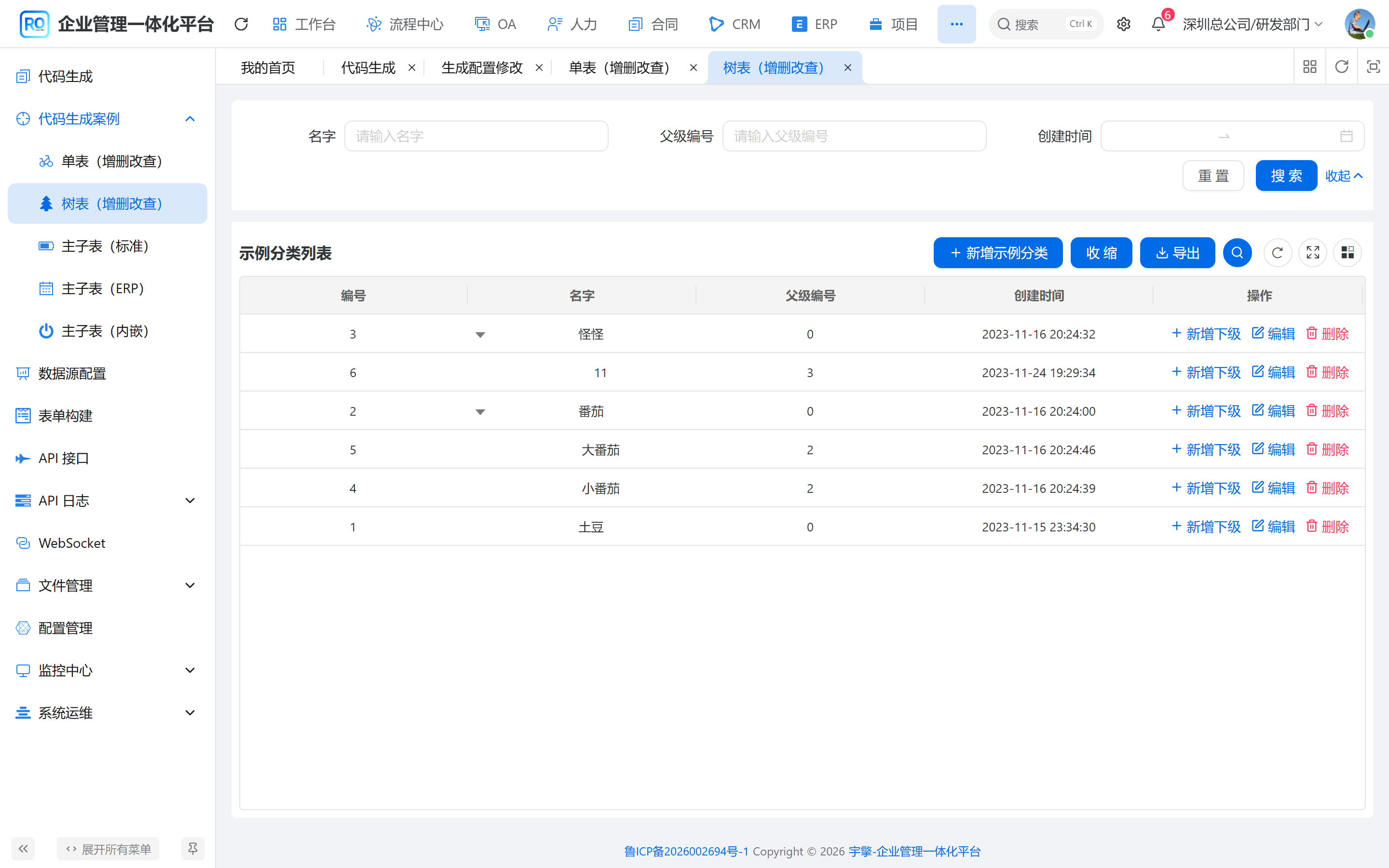Open the calendar icon in 创建时间 field

tap(1346, 136)
